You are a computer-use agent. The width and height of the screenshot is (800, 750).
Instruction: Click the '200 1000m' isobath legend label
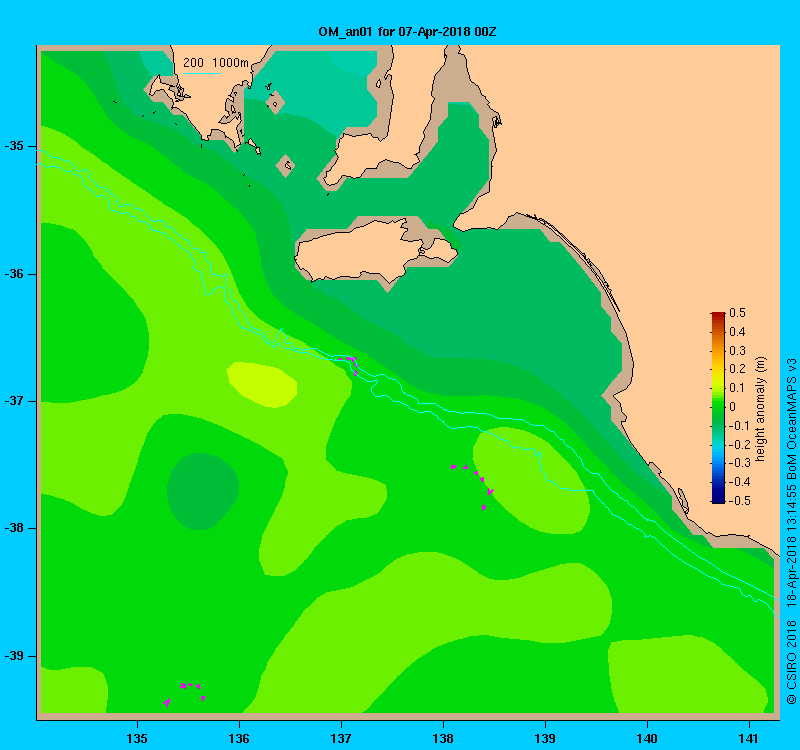click(x=216, y=63)
